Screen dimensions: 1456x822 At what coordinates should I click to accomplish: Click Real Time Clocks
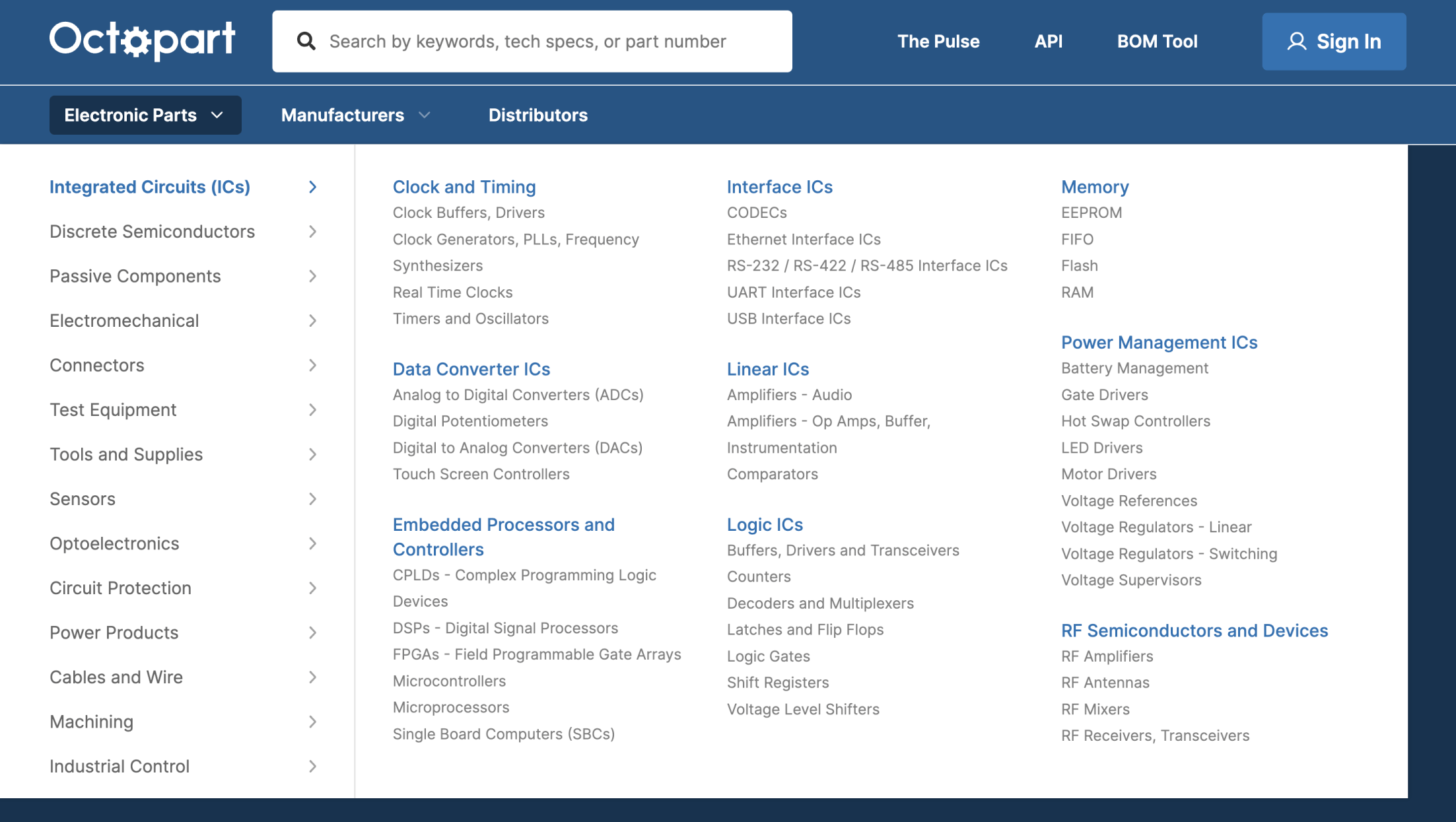tap(452, 292)
